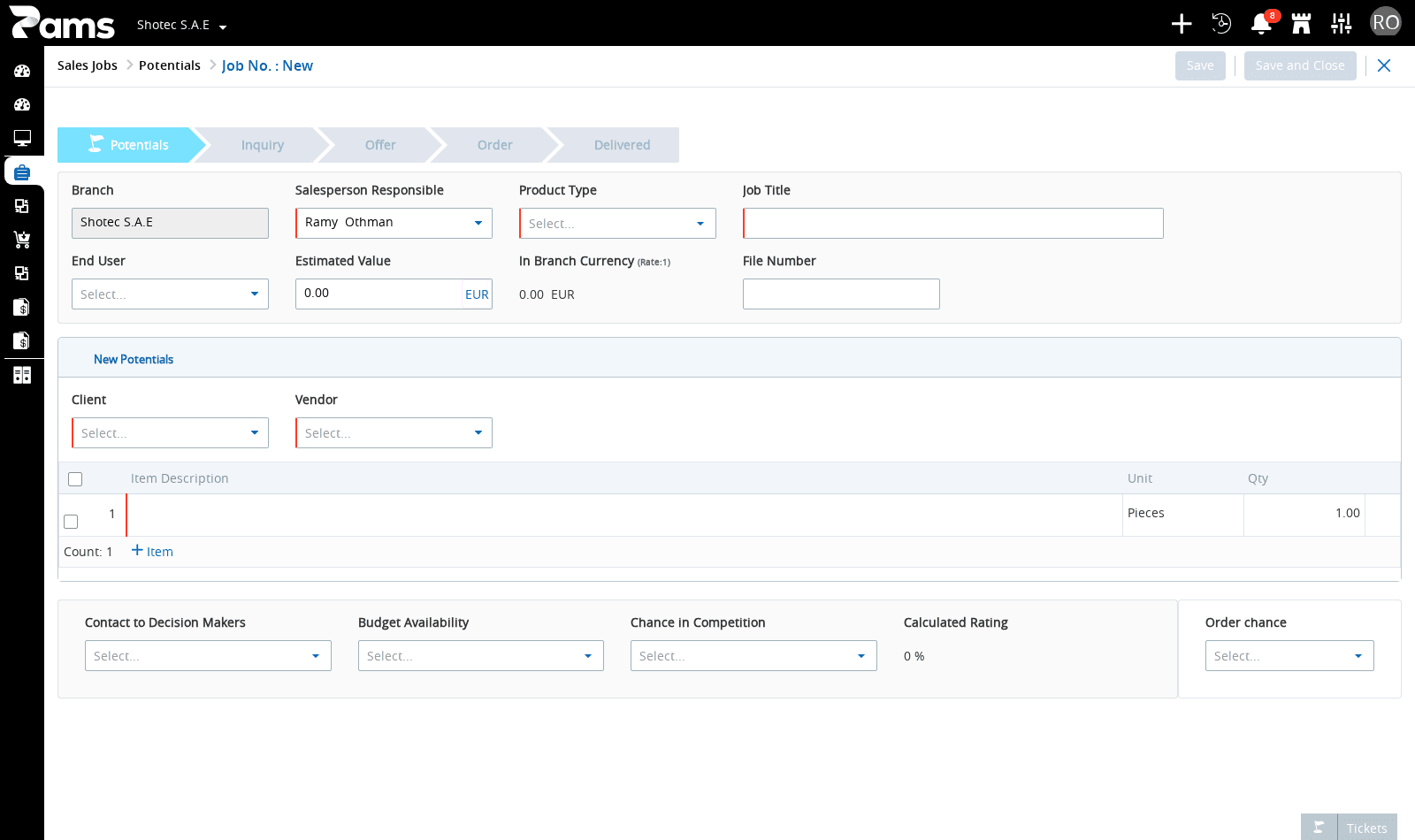This screenshot has height=840, width=1415.
Task: Open the Client dropdown
Action: click(x=170, y=432)
